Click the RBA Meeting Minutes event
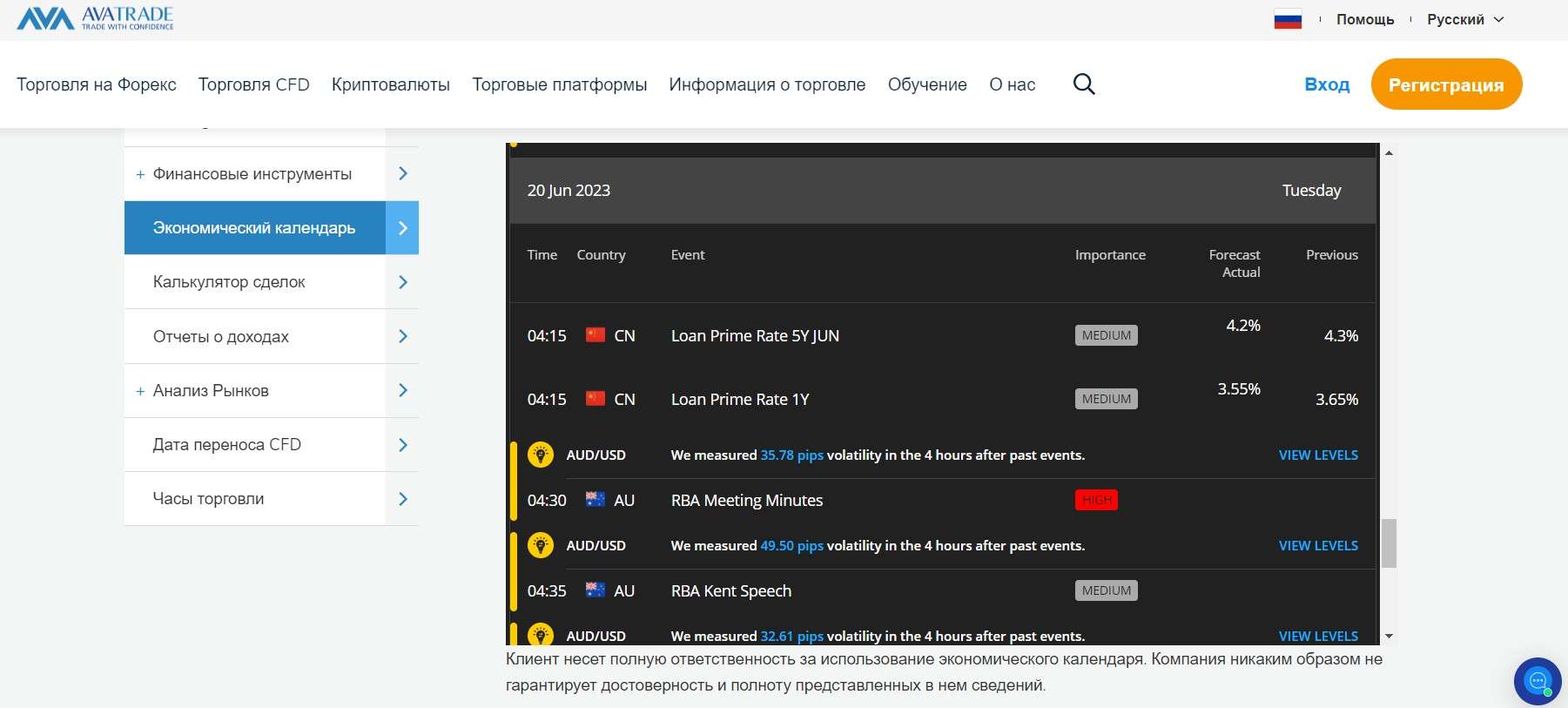The width and height of the screenshot is (1568, 708). (747, 501)
